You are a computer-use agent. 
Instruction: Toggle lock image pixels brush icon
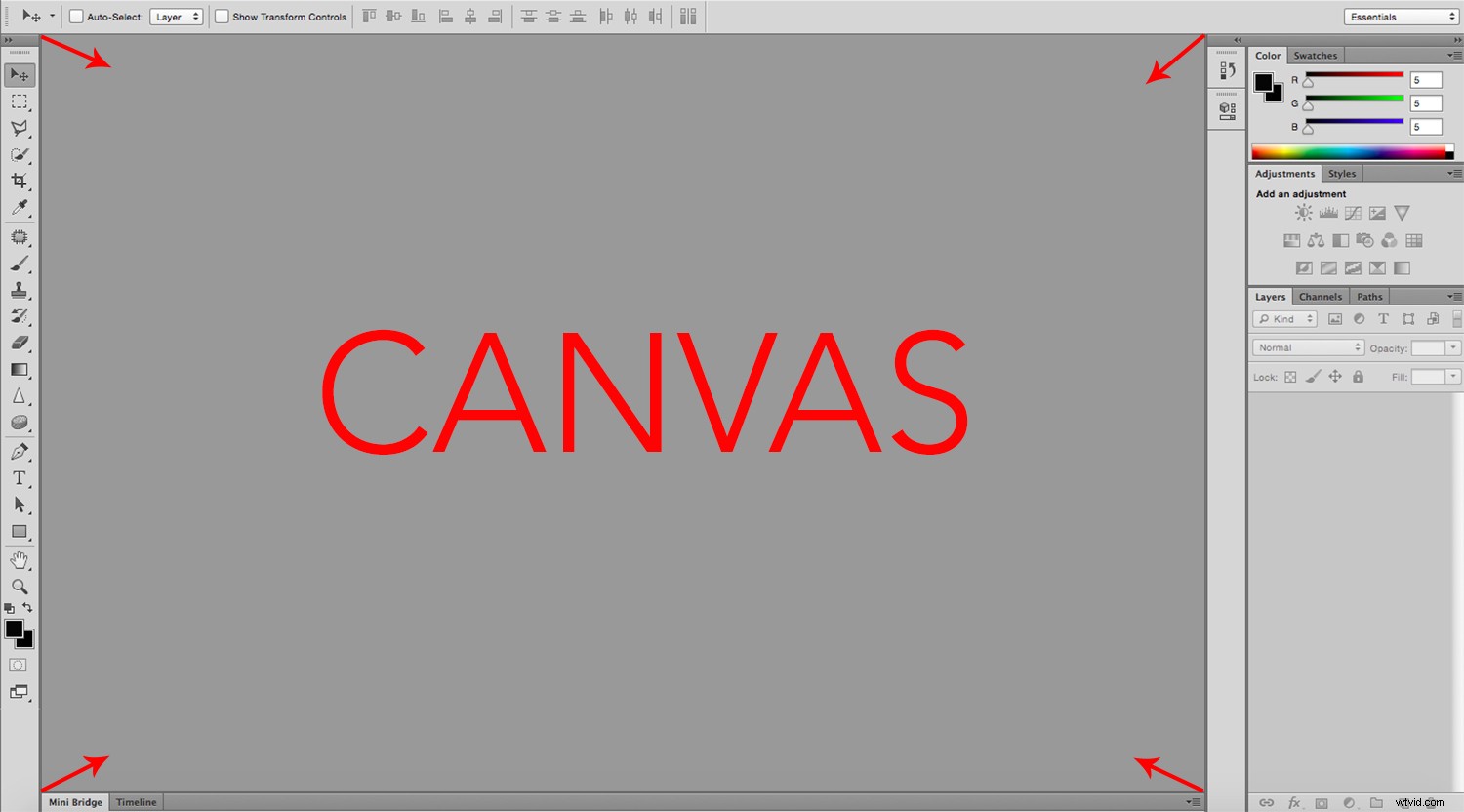(x=1313, y=377)
